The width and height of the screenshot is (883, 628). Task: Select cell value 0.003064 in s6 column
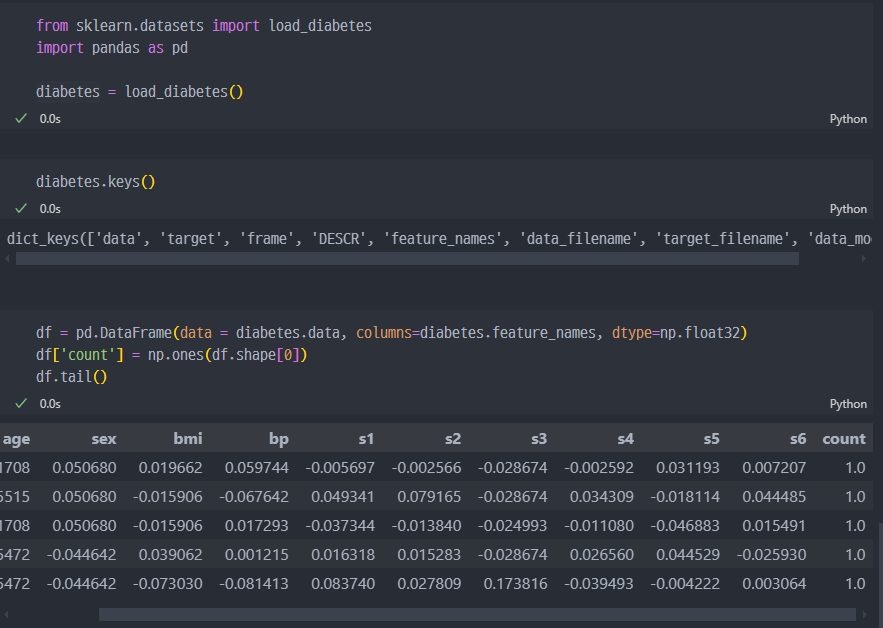(774, 584)
